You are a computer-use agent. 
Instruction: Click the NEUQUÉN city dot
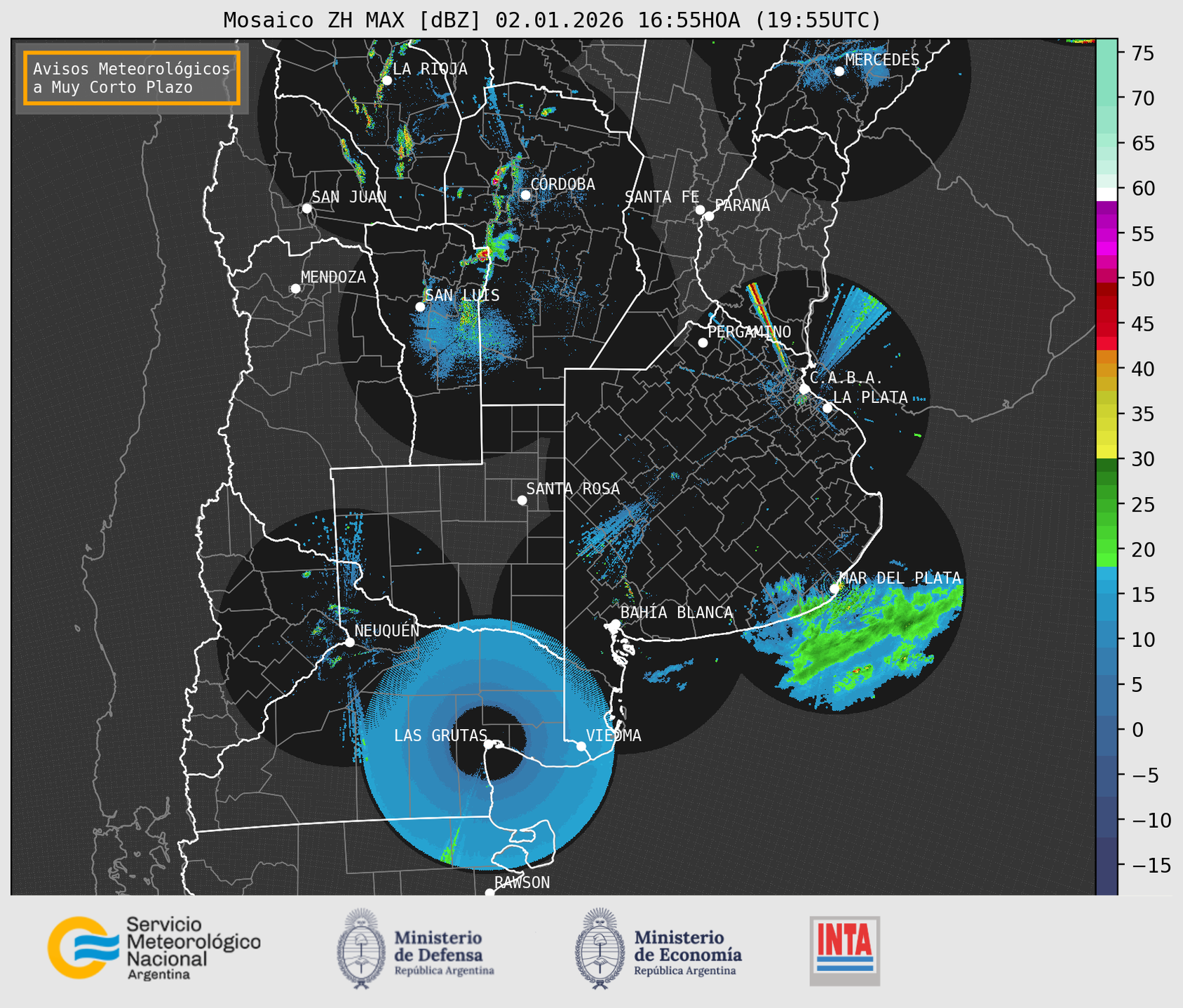pos(349,642)
